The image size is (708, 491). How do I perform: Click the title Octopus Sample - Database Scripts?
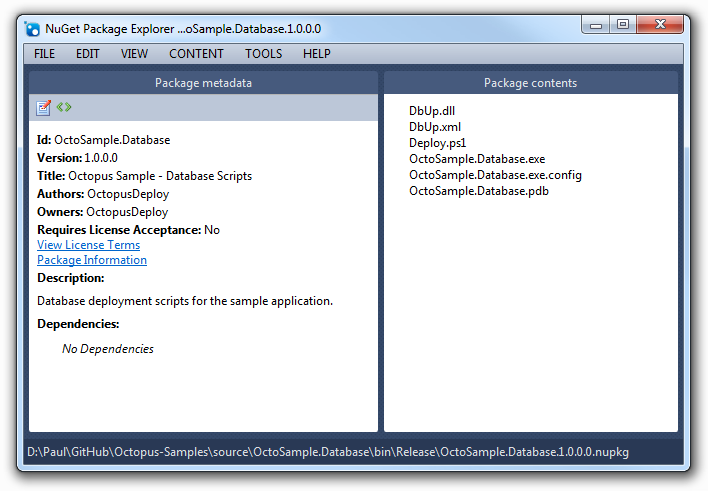coord(160,176)
